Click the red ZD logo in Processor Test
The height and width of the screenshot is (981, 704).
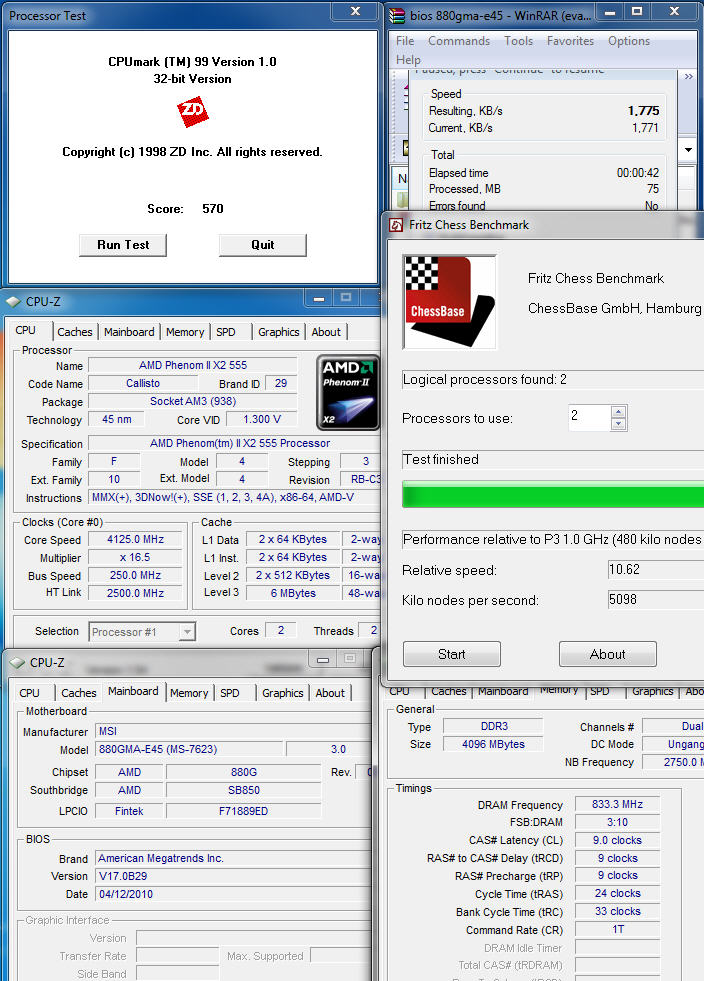pyautogui.click(x=193, y=111)
